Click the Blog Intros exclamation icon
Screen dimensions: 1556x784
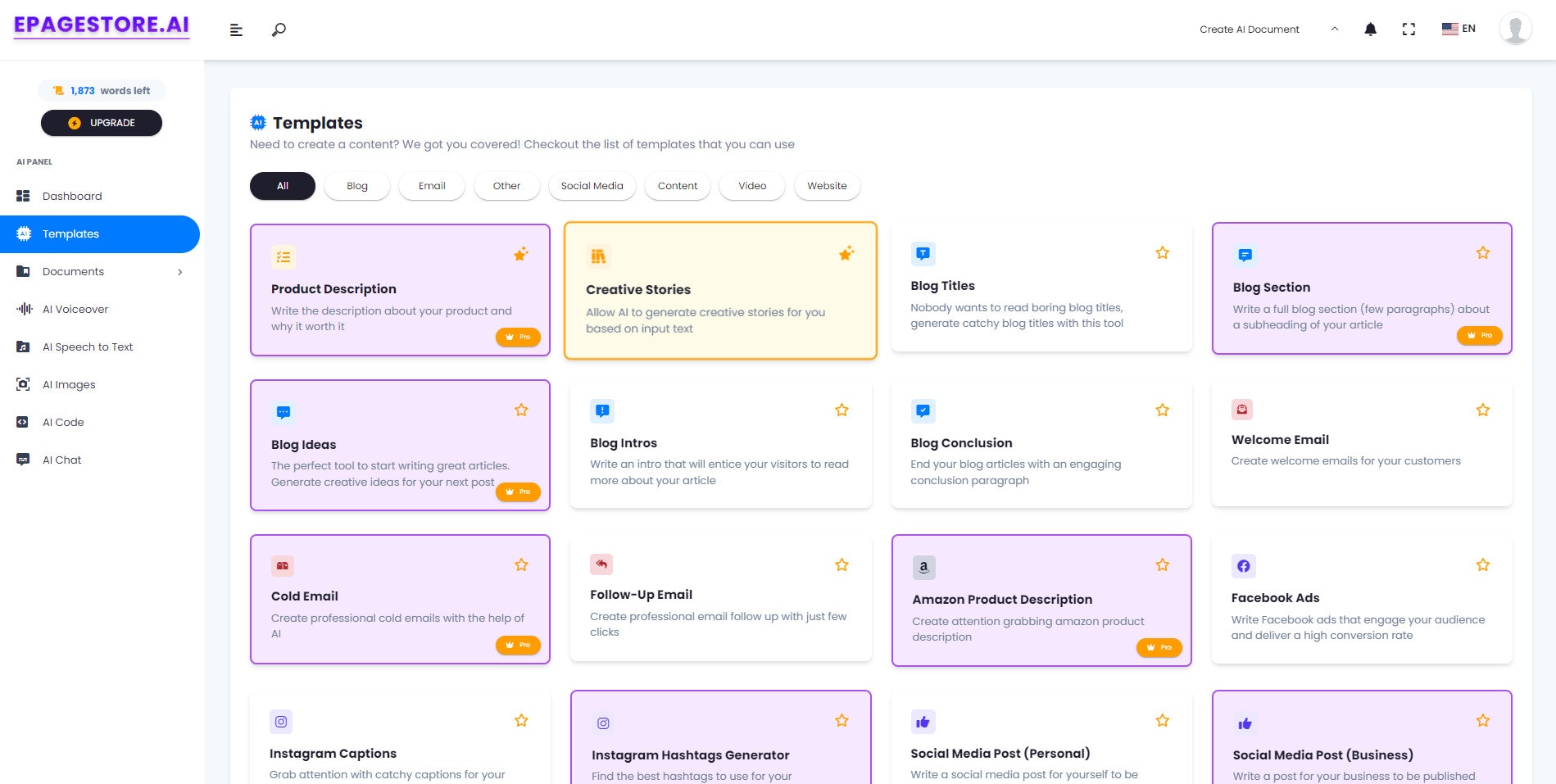(602, 410)
